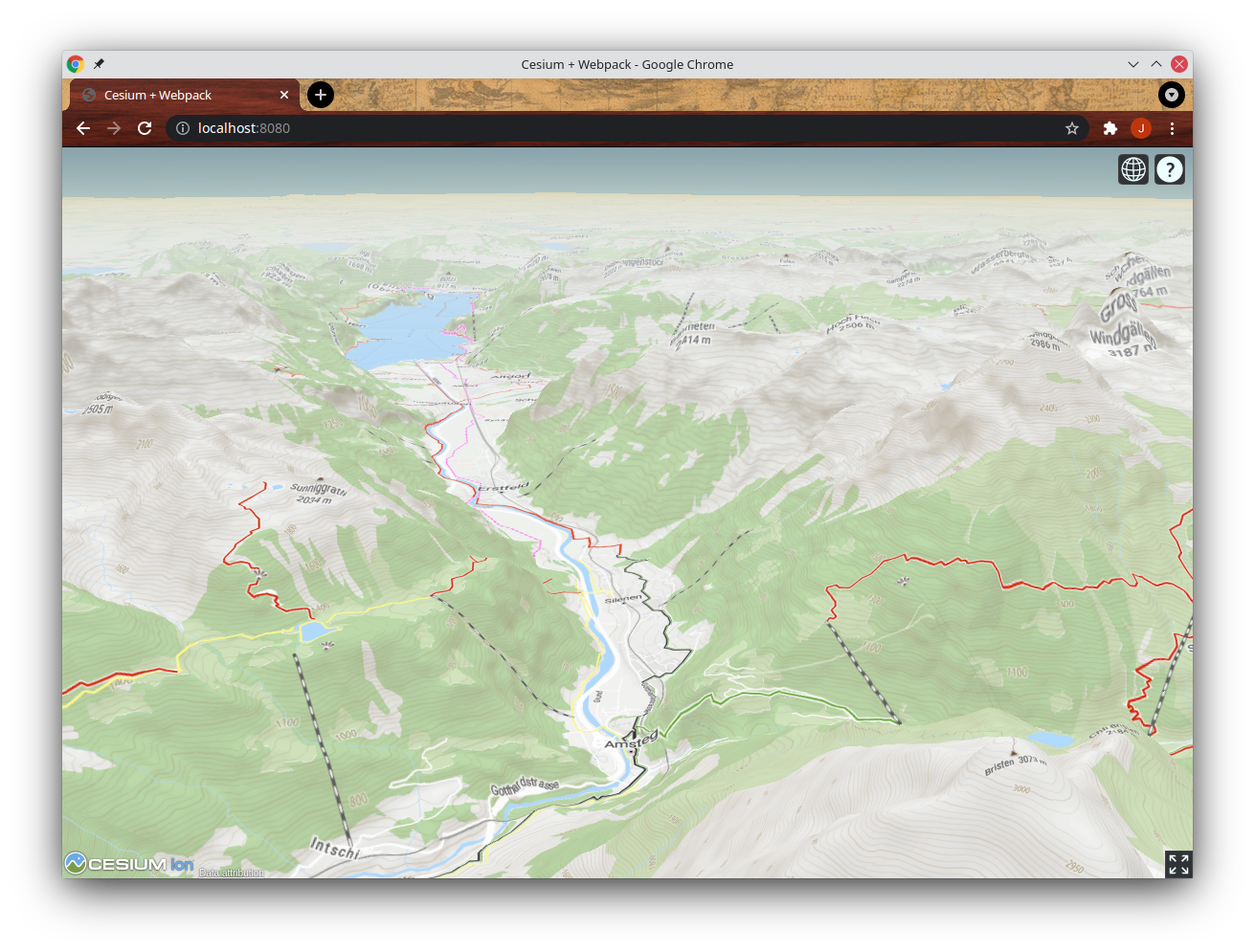Screen dimensions: 1255x952
Task: Open the Extensions puzzle icon
Action: click(1110, 128)
